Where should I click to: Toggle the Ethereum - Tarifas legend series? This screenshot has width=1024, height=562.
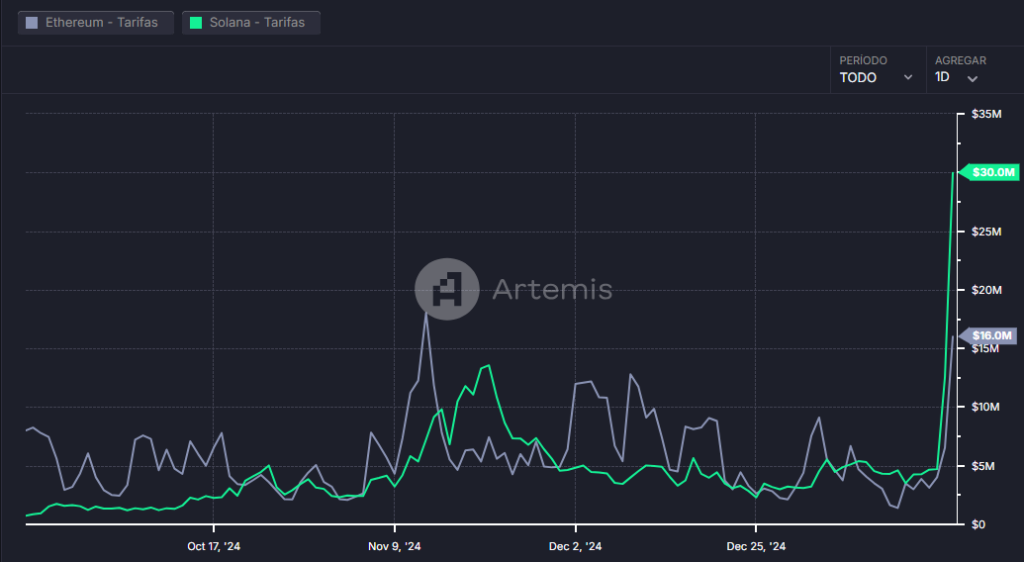[x=96, y=22]
